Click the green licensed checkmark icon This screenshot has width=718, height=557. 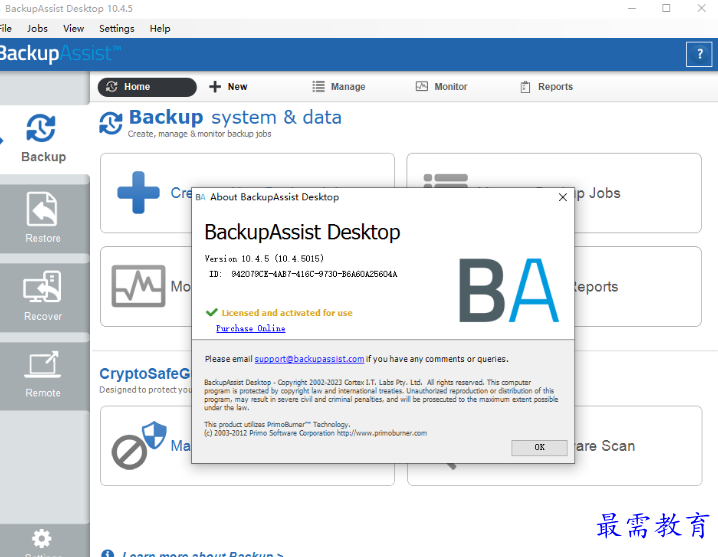pos(212,312)
